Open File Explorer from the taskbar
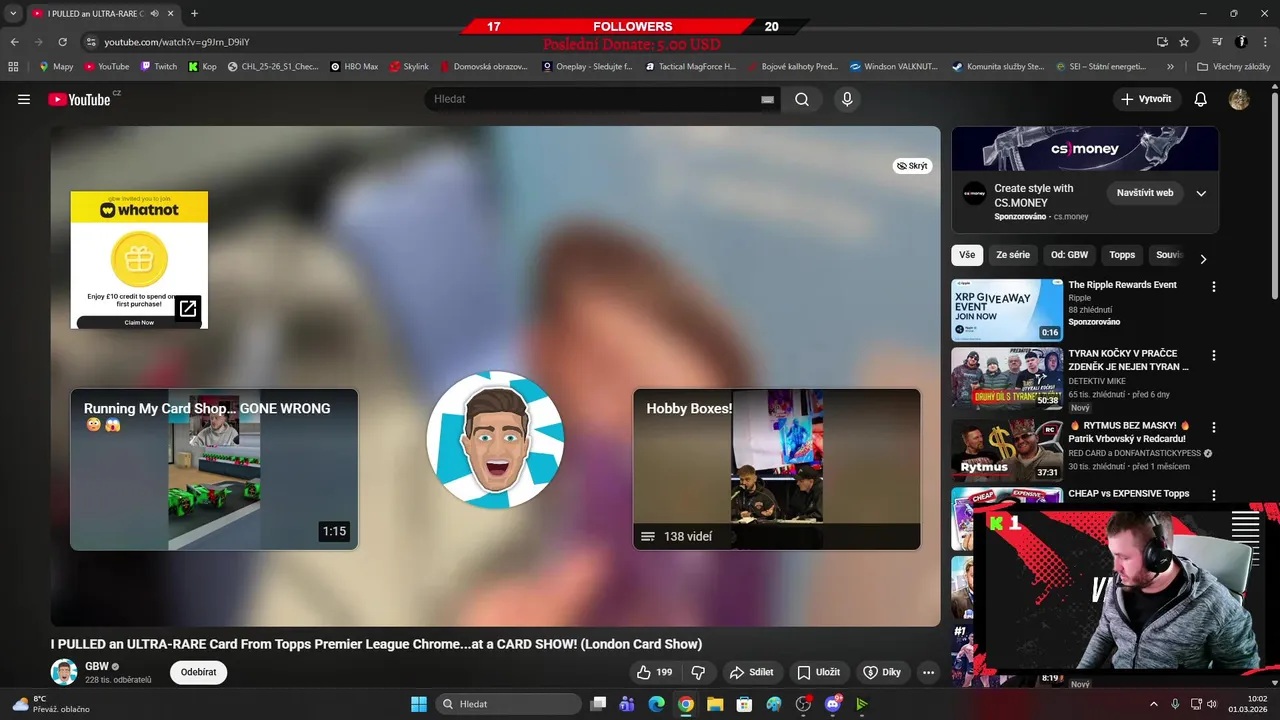1280x720 pixels. [x=715, y=704]
